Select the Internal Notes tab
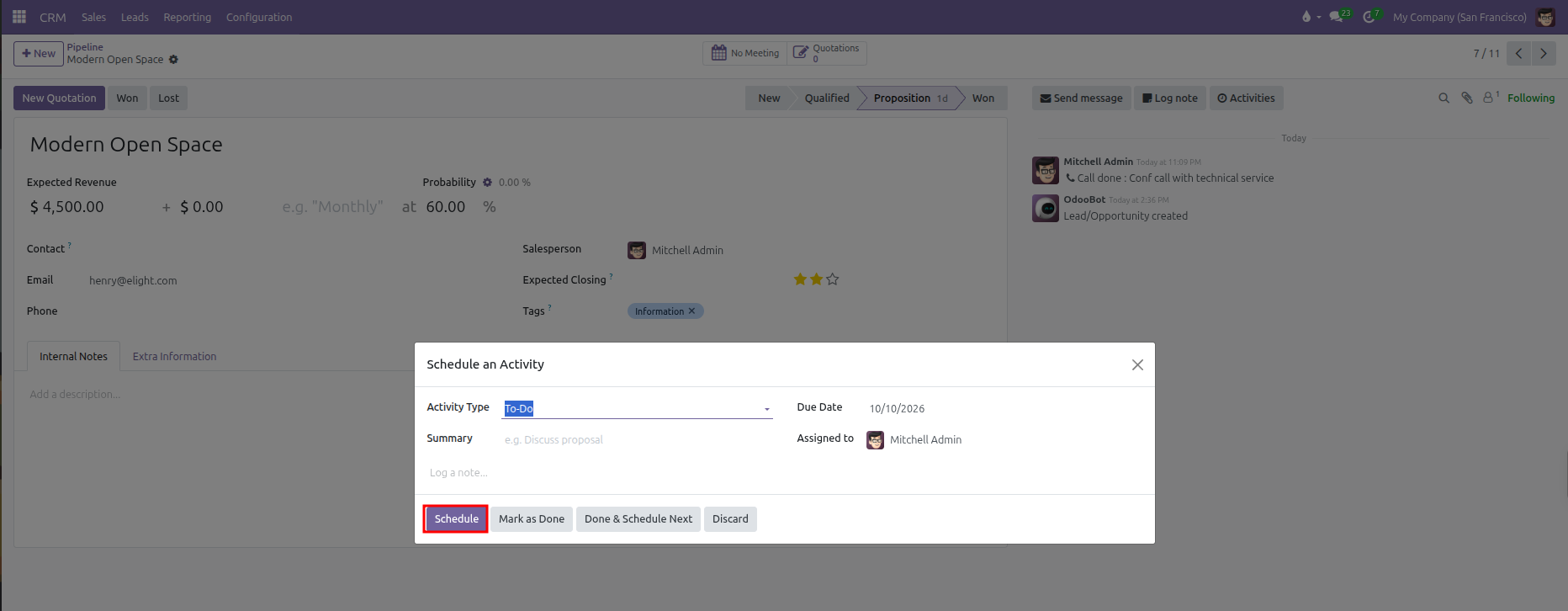This screenshot has height=611, width=1568. 73,356
